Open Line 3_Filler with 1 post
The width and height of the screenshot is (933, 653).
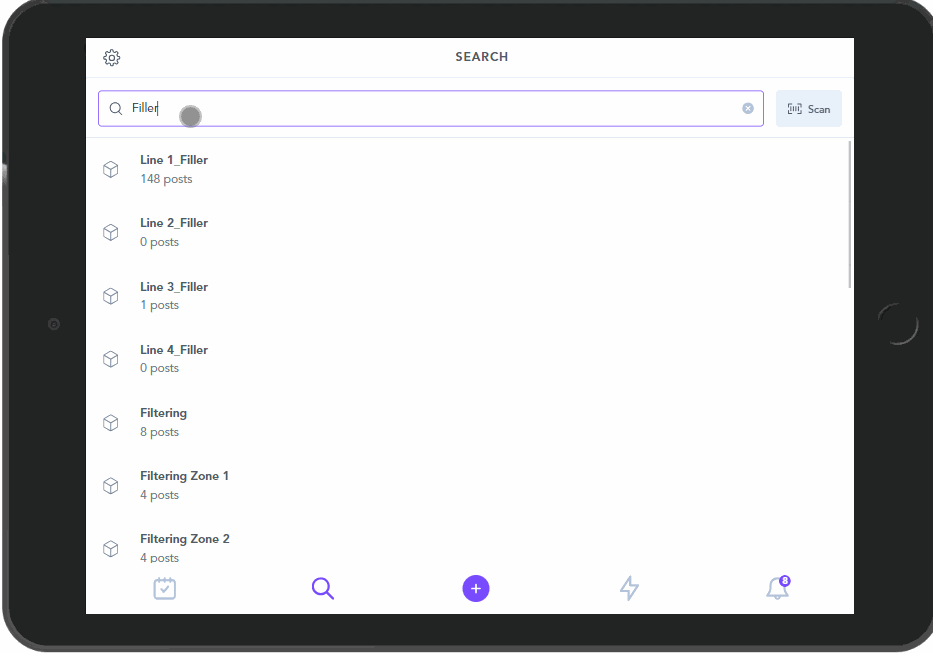click(174, 296)
